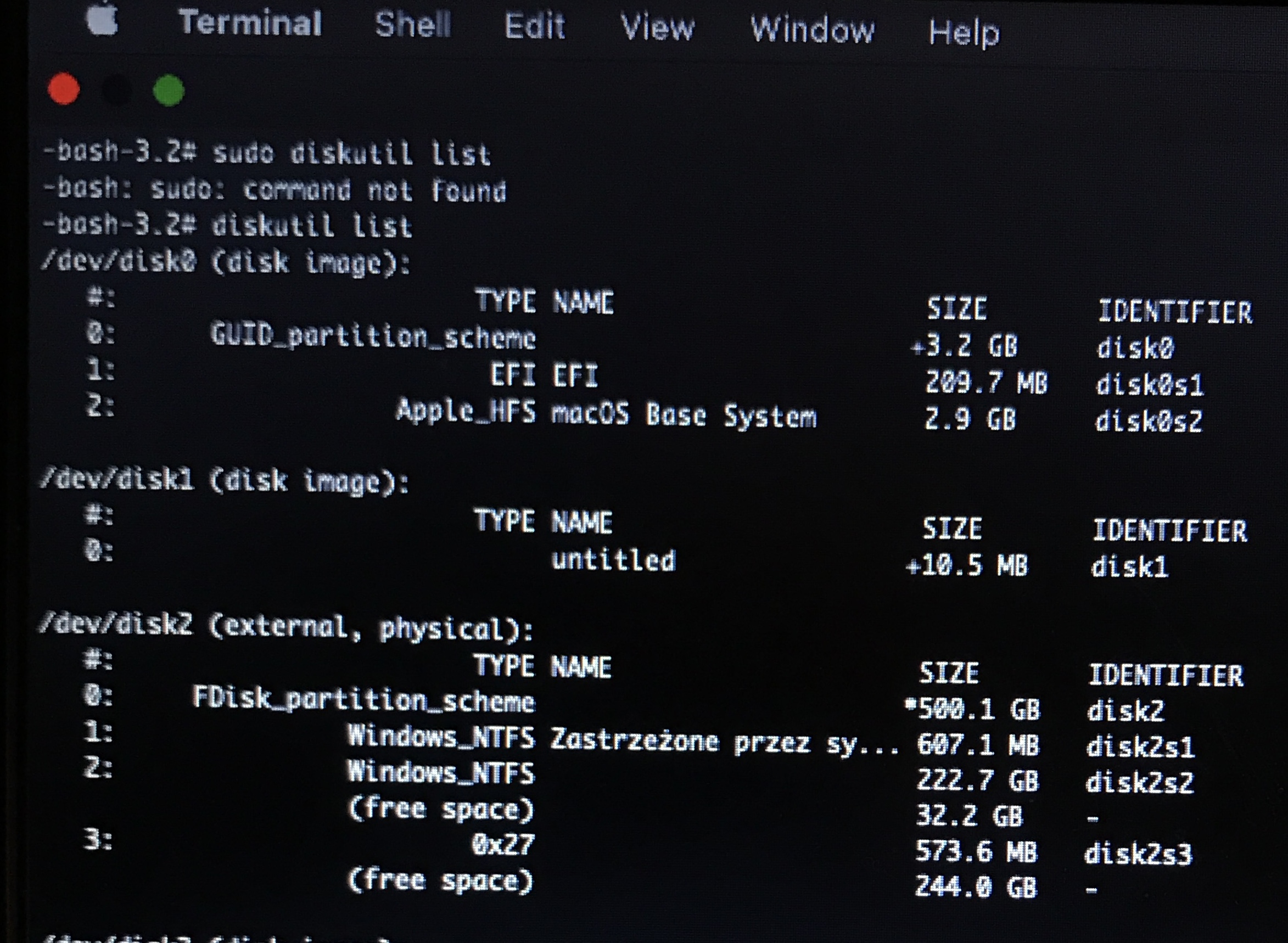
Task: Click the red close window button
Action: click(x=64, y=89)
